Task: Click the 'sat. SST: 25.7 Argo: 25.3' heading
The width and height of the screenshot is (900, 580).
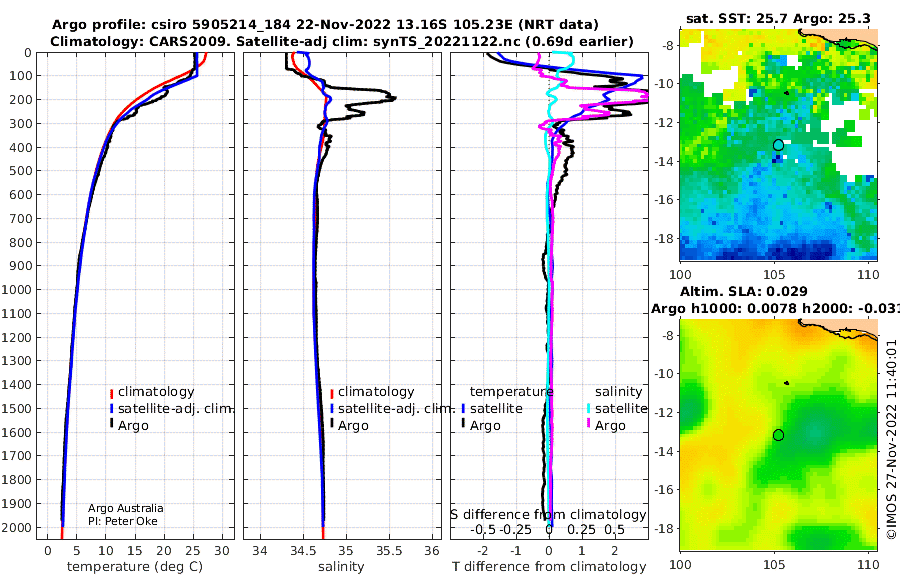Action: point(778,18)
